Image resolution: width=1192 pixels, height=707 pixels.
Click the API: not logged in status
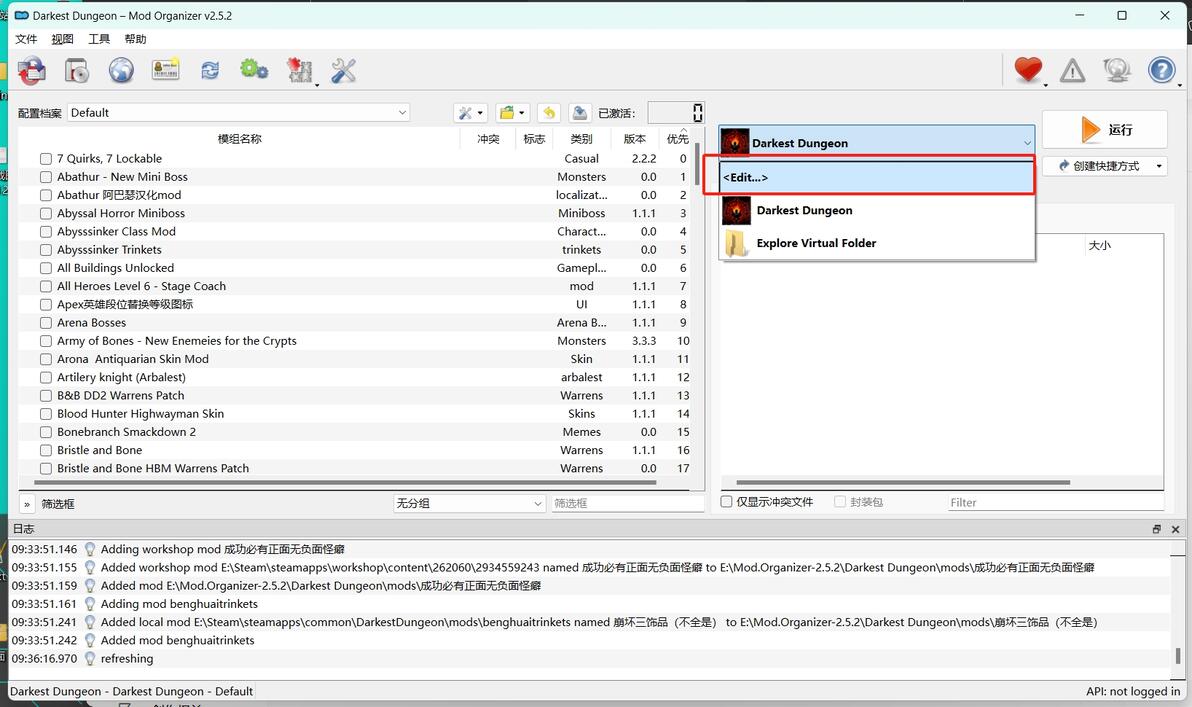1133,691
